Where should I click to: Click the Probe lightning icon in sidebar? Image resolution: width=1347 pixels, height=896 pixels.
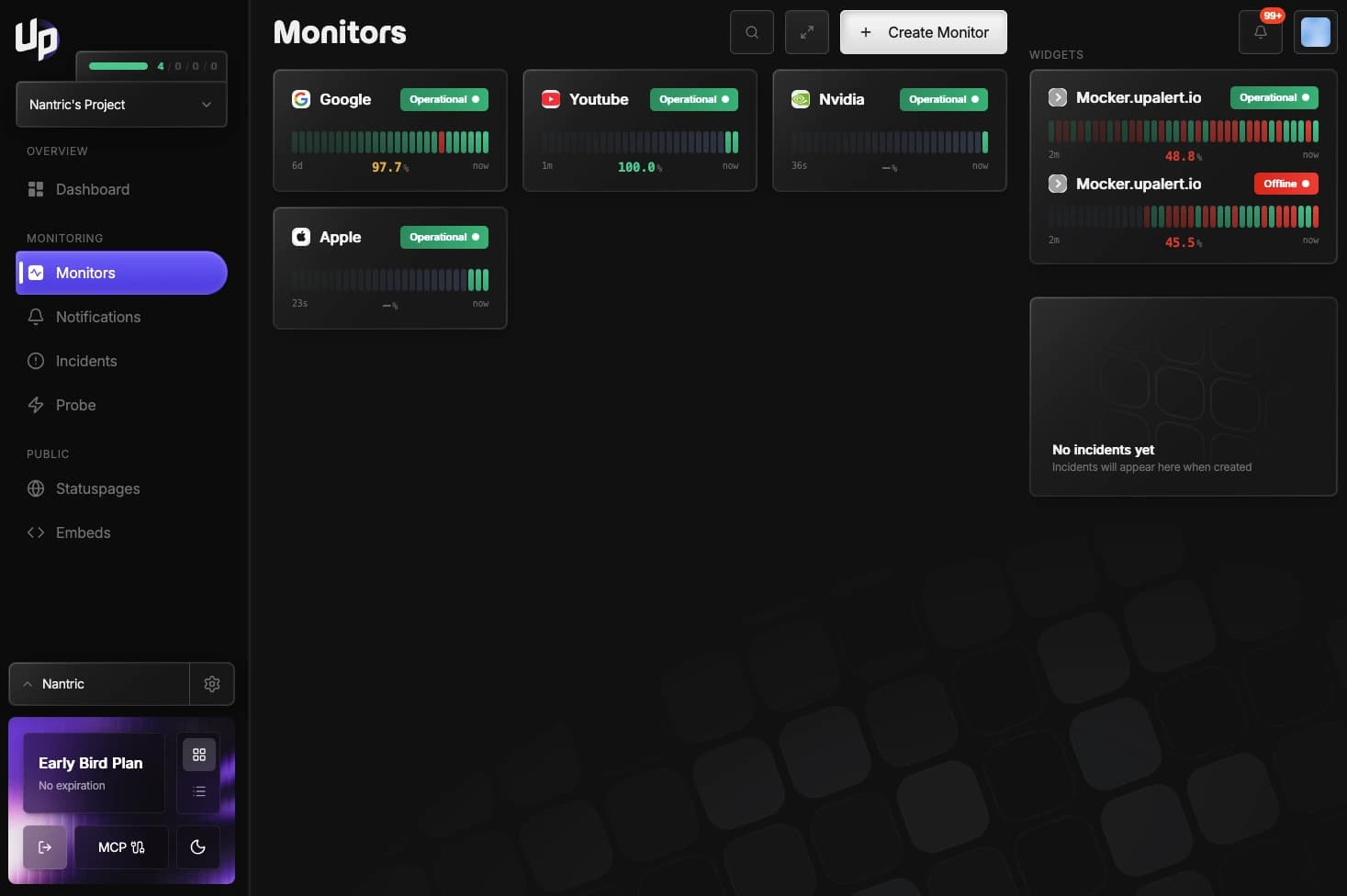click(35, 405)
